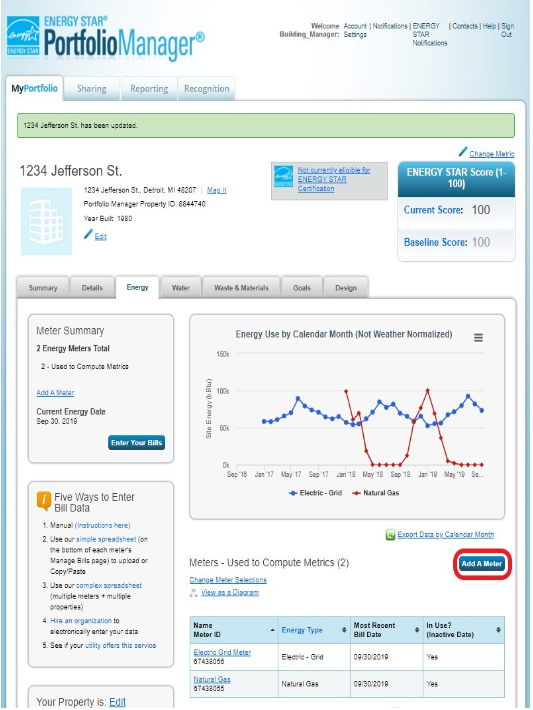Click the last Electric Grid data point

[x=482, y=410]
